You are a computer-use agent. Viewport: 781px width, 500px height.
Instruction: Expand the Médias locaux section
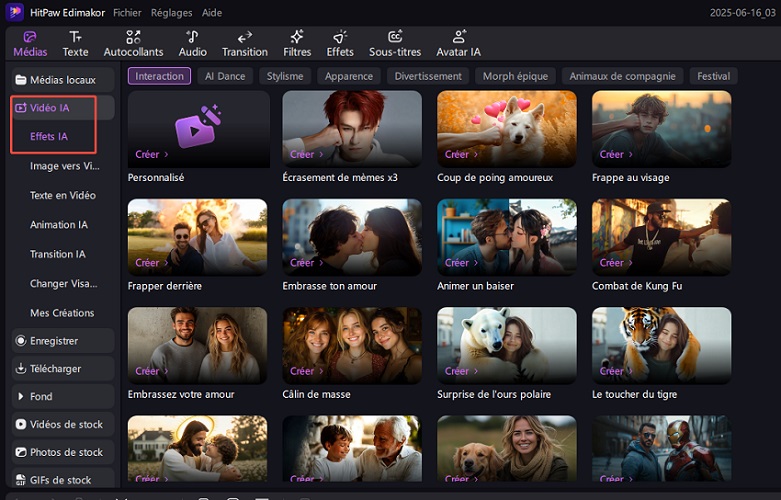(62, 79)
